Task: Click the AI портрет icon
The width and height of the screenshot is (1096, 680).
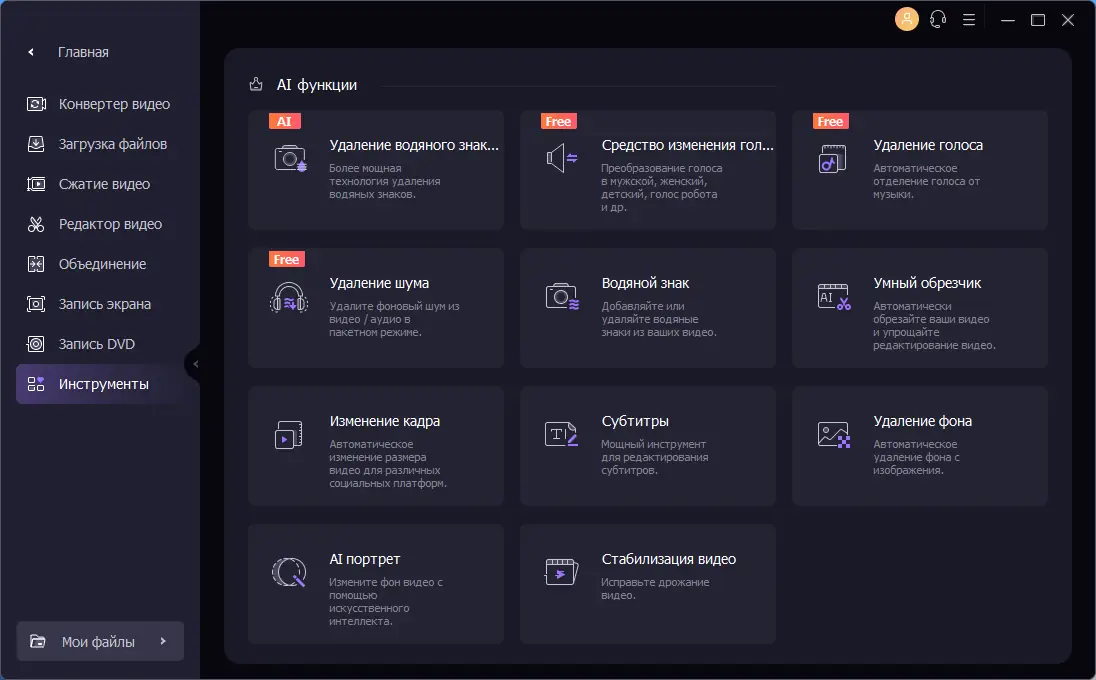Action: click(x=290, y=572)
